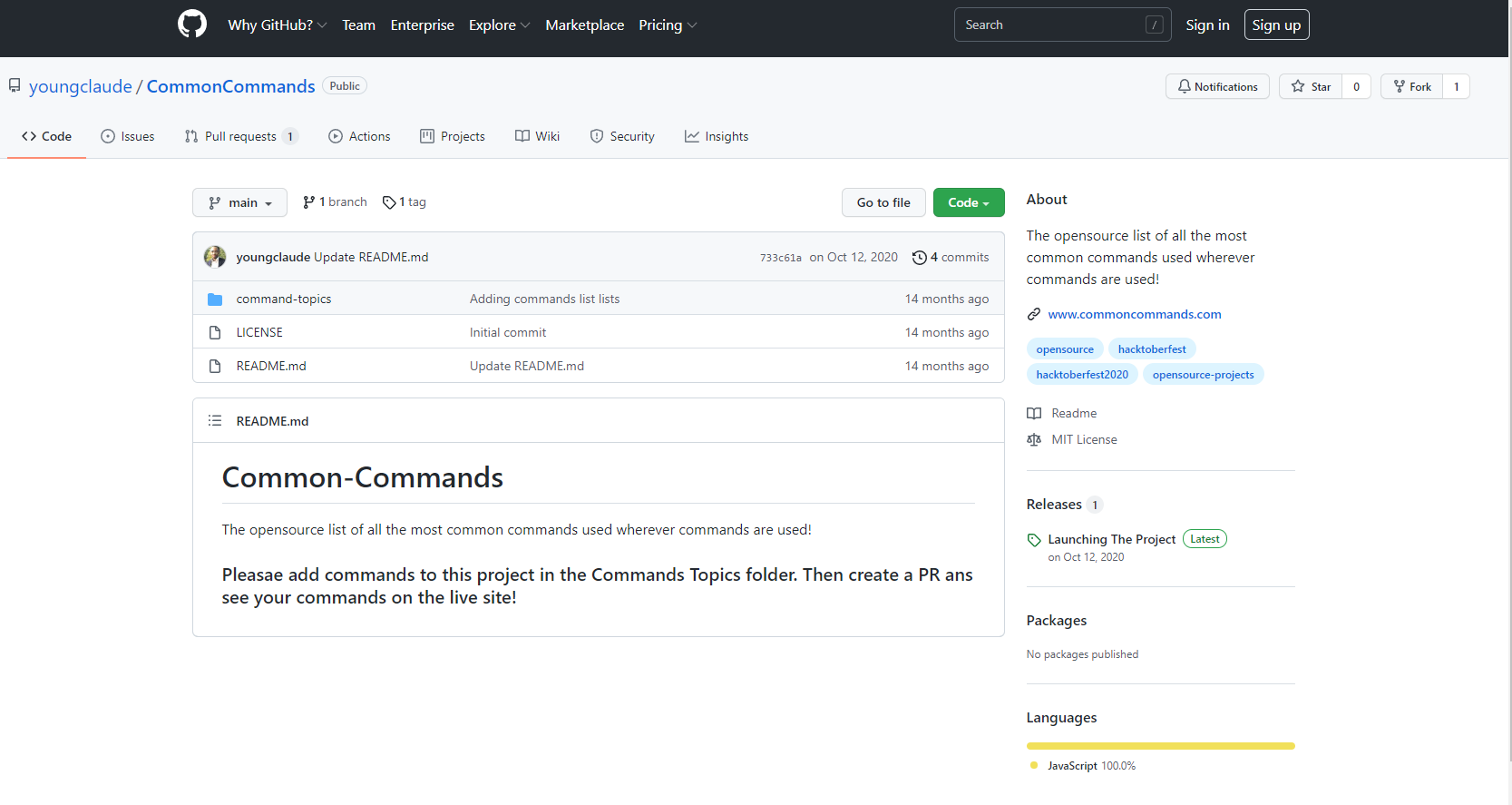Click the GitHub Octocat logo
1512x805 pixels.
[192, 25]
